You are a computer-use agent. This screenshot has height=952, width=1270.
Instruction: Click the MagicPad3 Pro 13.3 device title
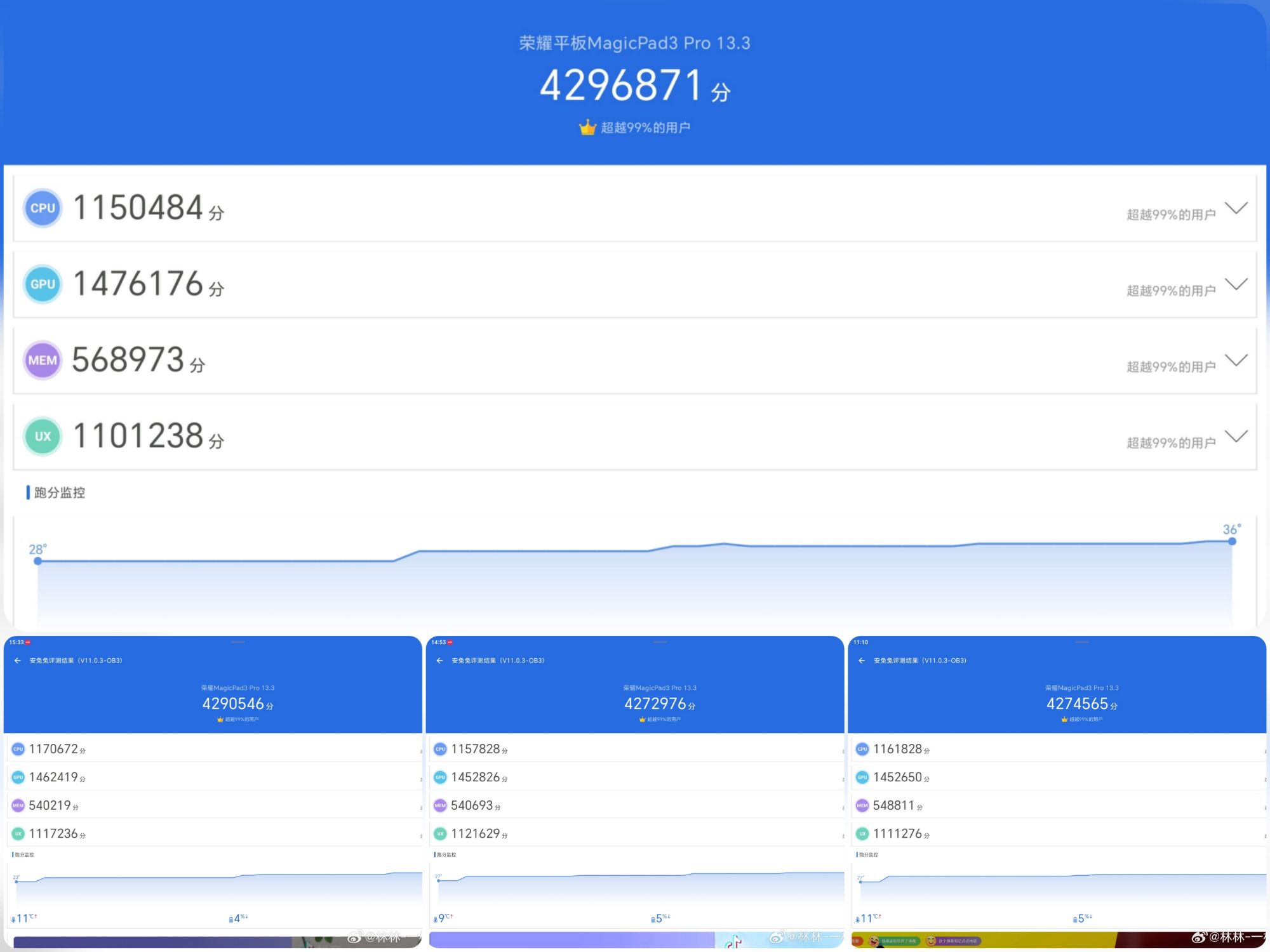click(x=634, y=43)
